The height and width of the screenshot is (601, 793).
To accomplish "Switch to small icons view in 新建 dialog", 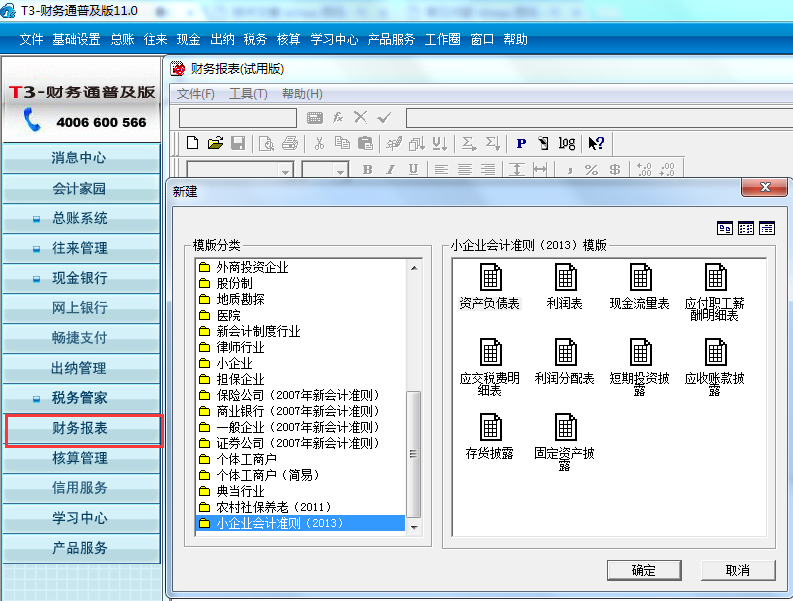I will point(745,228).
